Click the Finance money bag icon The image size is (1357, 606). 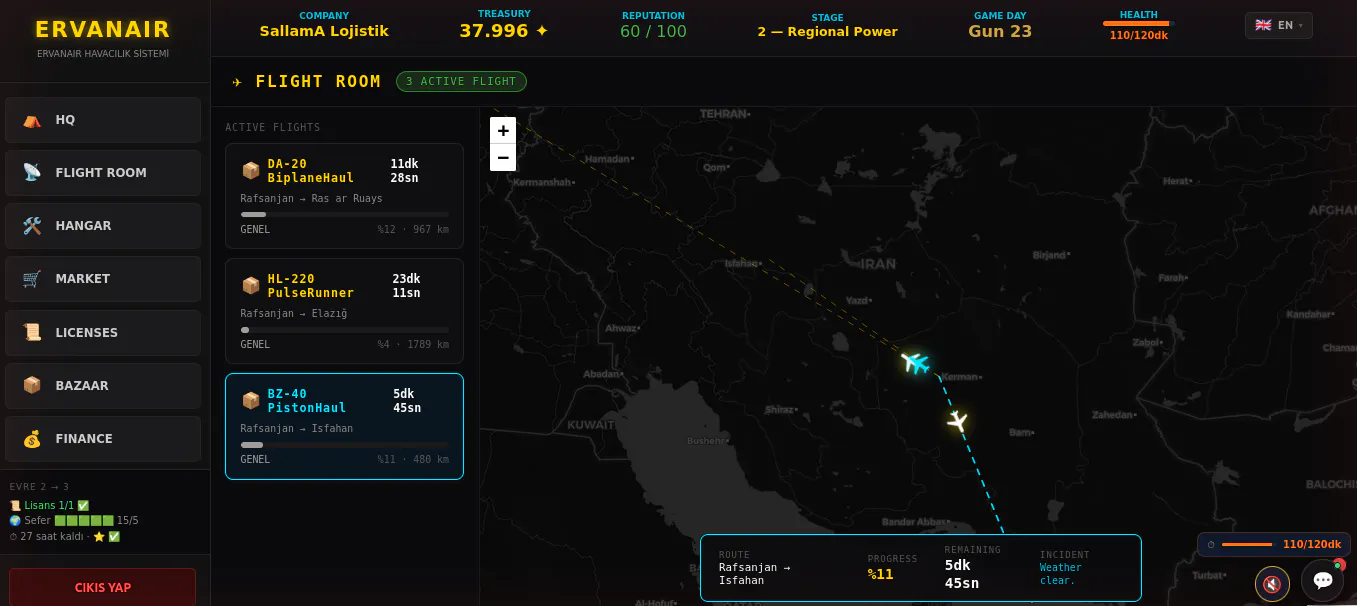pyautogui.click(x=32, y=439)
